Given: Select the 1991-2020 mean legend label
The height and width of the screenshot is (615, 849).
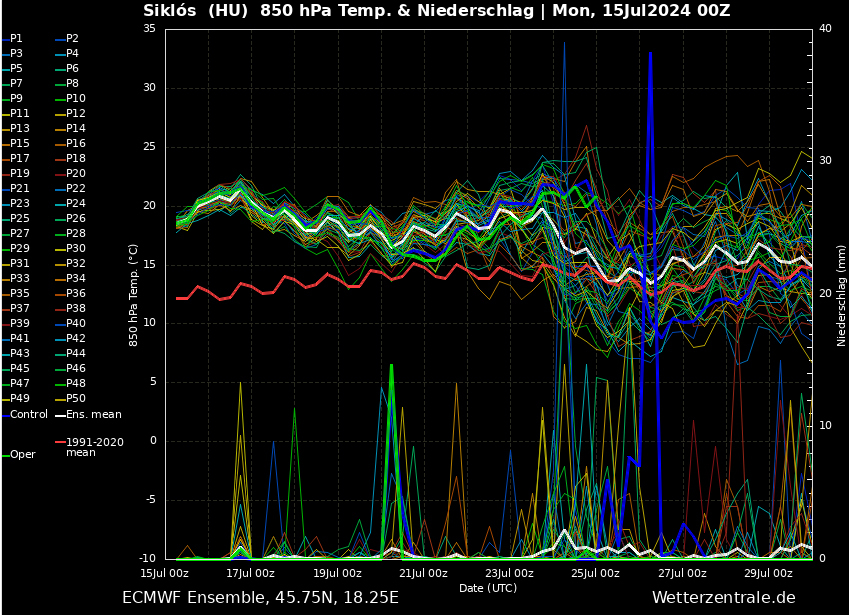Looking at the screenshot, I should point(94,447).
